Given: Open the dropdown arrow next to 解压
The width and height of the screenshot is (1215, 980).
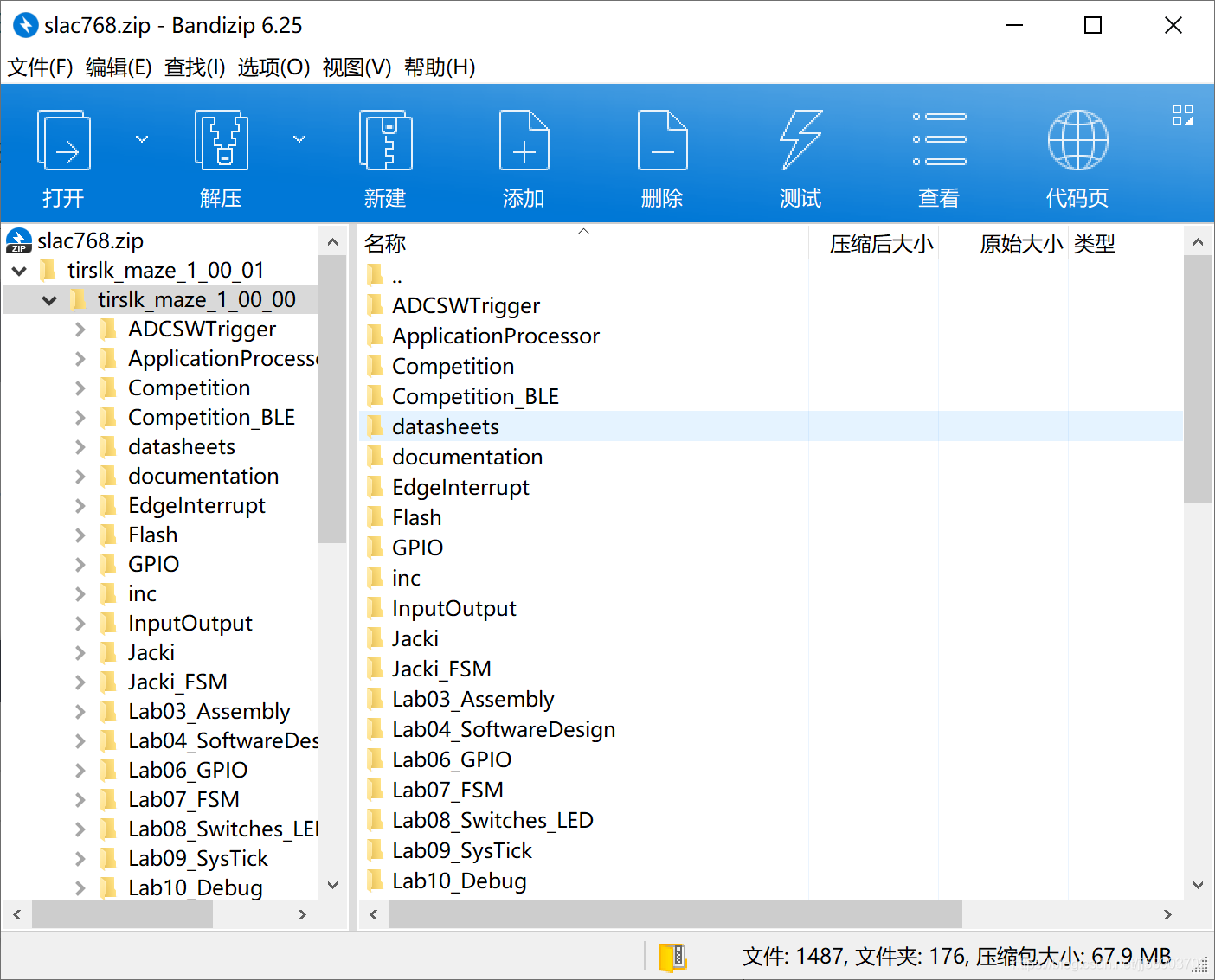Looking at the screenshot, I should point(299,138).
